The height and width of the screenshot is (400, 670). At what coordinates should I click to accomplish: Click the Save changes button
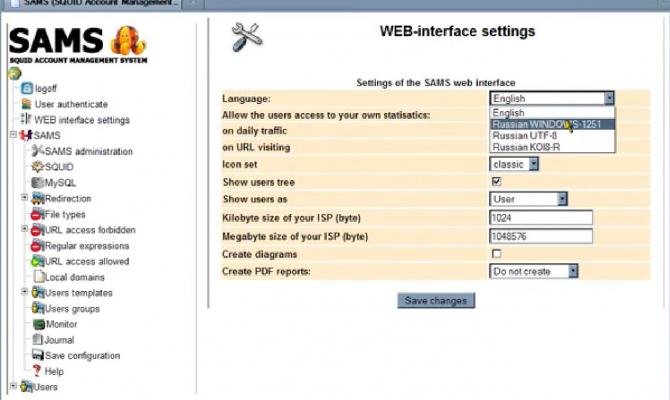(x=436, y=300)
